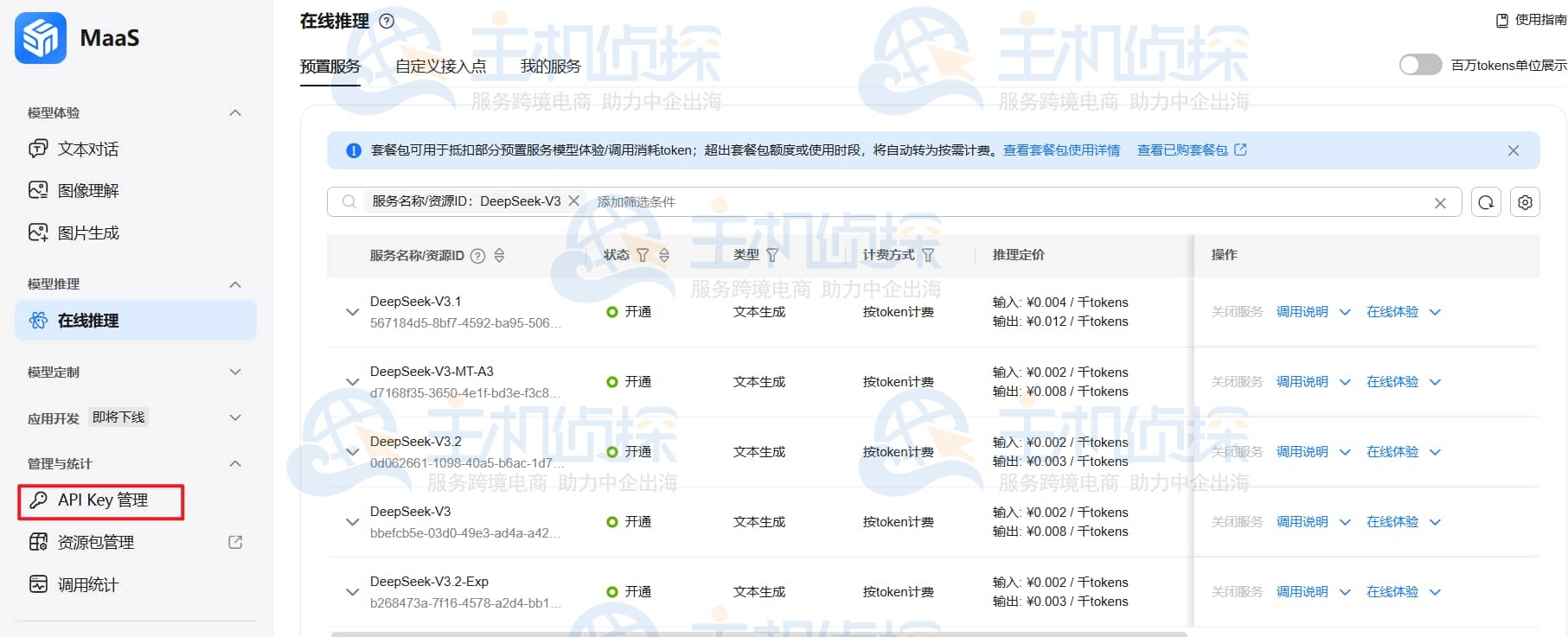This screenshot has width=1568, height=637.
Task: Click resource ID bbefcb5e-03d0-49e3-ad4a-a42…
Action: [x=465, y=533]
